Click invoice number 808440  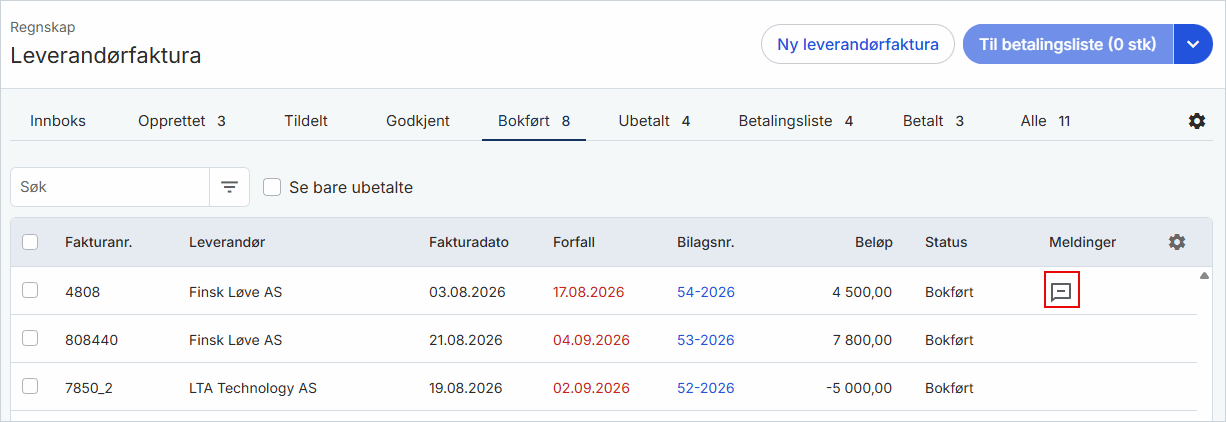92,340
